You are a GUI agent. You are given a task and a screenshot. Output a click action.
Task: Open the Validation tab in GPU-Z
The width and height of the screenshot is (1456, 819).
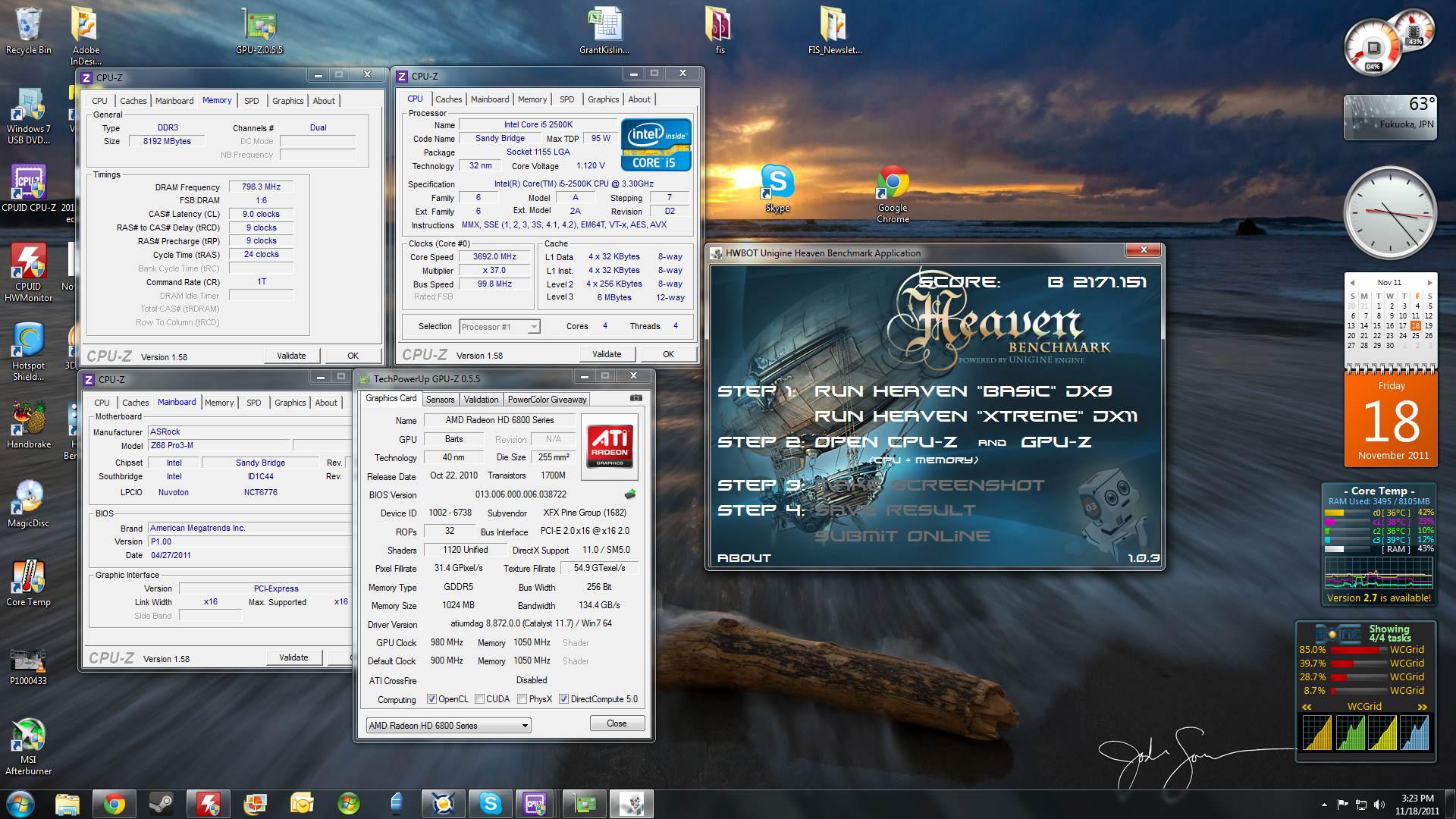tap(482, 400)
